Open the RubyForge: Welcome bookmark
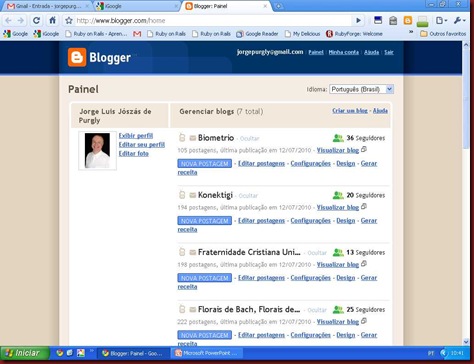474x364 pixels. pos(354,34)
